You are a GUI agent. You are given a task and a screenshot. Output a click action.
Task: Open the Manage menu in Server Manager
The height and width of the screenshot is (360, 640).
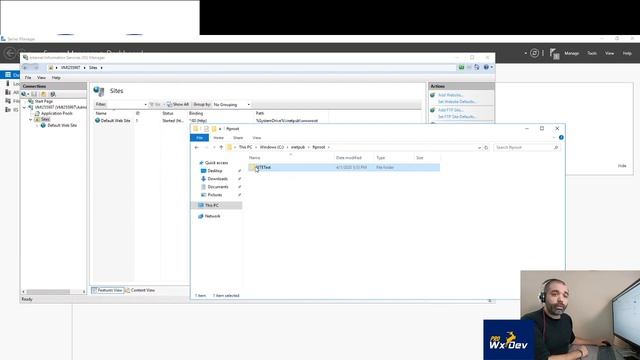click(571, 53)
